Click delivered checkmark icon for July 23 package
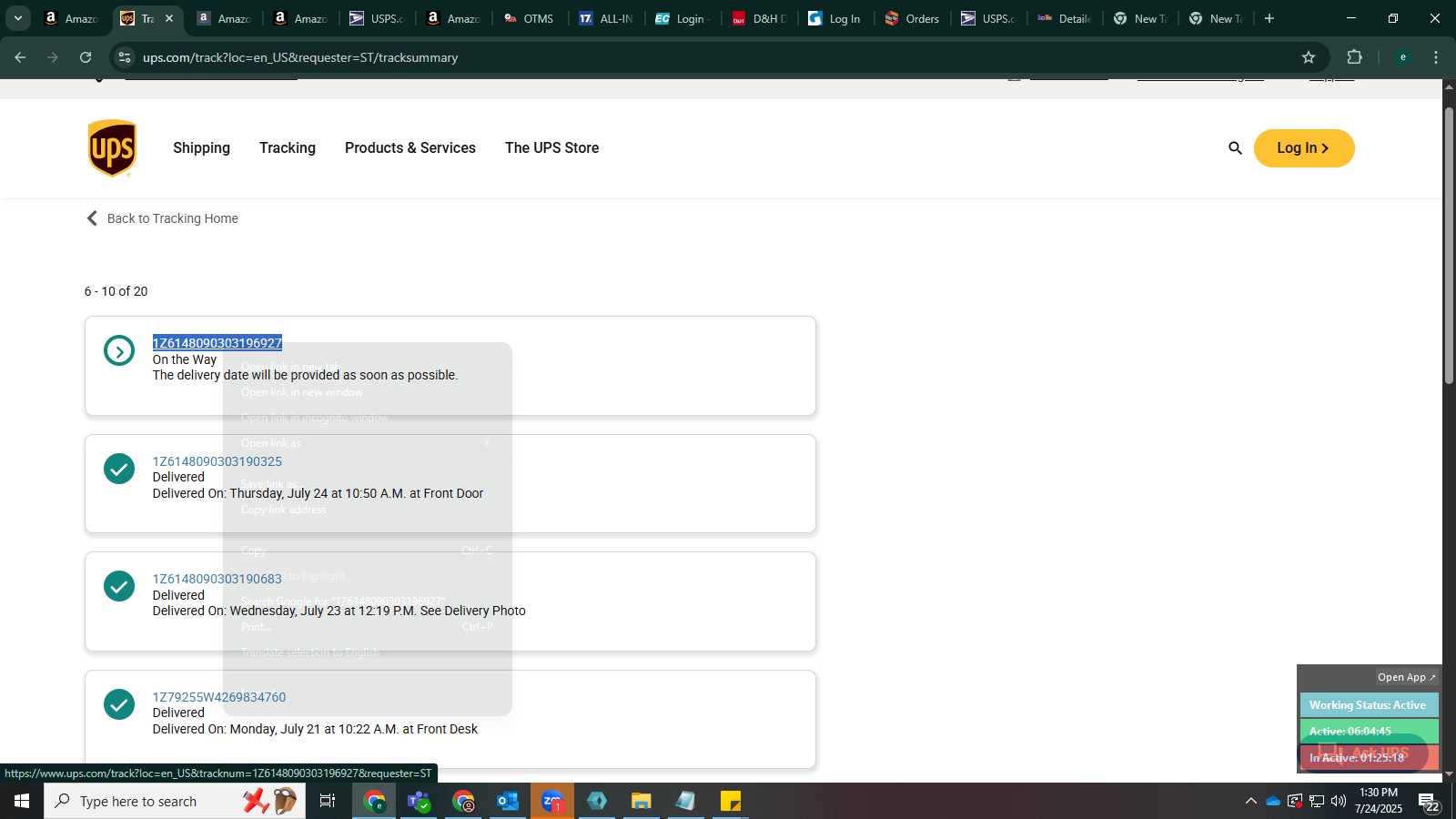Viewport: 1456px width, 819px height. (x=119, y=586)
